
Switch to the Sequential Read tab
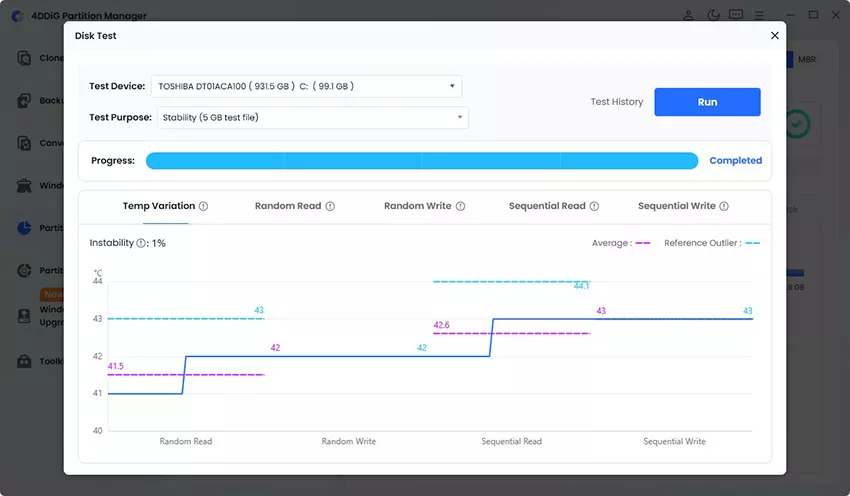547,206
